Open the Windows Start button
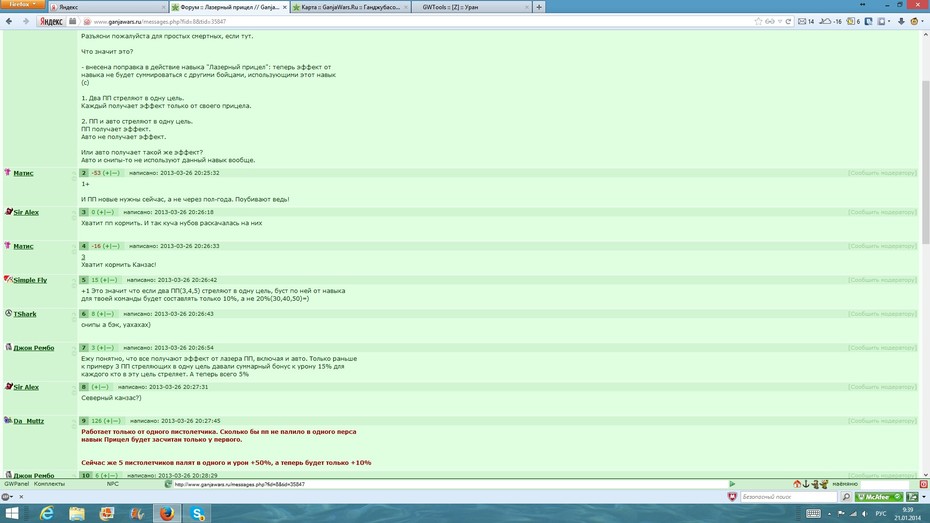This screenshot has width=930, height=523. (x=11, y=514)
